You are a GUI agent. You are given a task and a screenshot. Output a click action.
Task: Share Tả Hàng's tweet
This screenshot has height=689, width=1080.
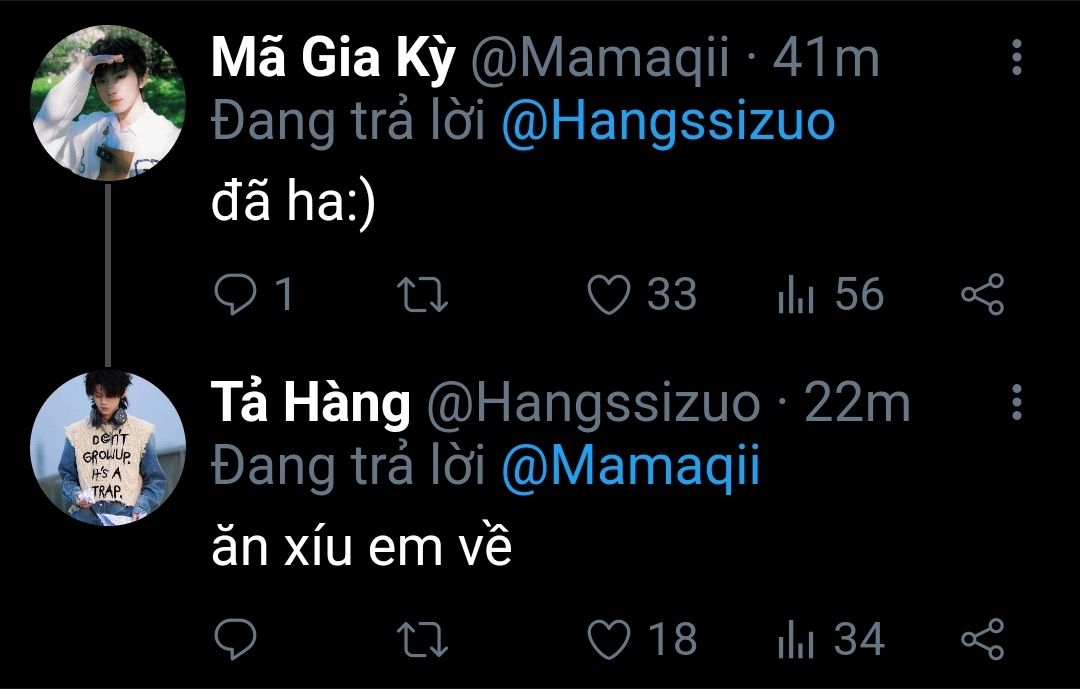coord(982,639)
